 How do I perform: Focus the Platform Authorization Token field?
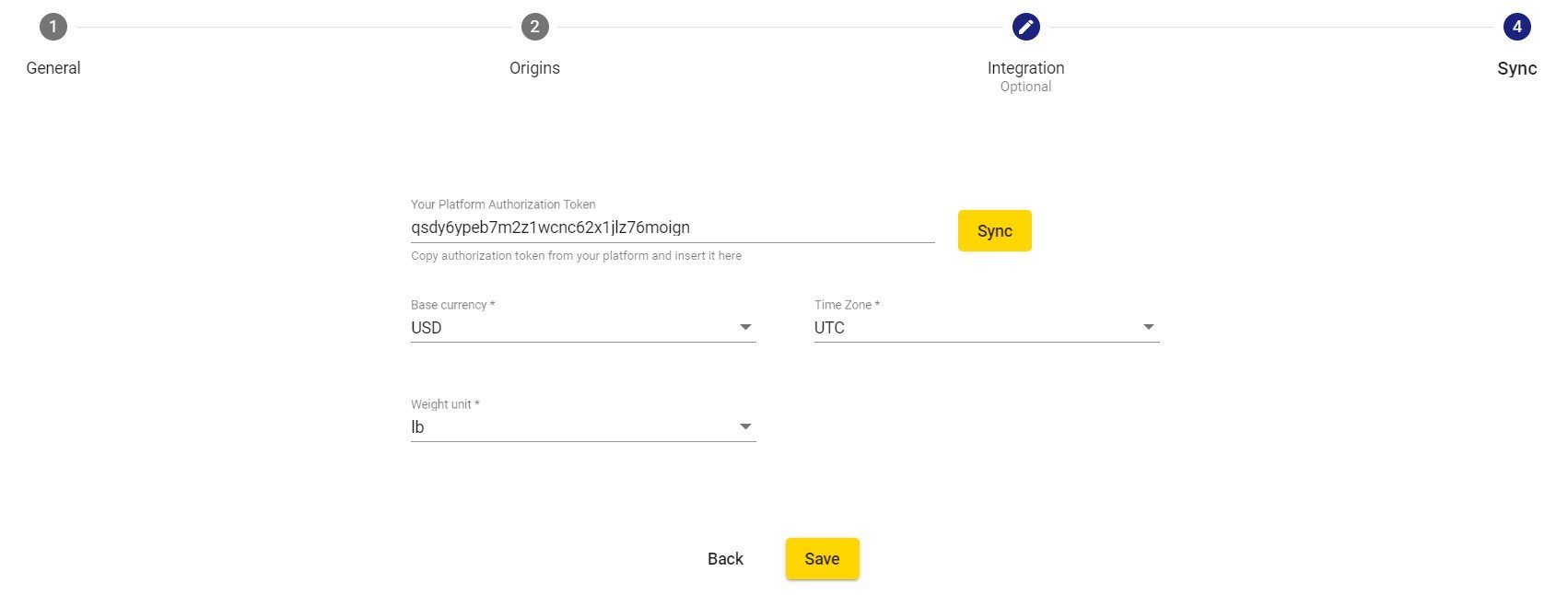pos(673,227)
